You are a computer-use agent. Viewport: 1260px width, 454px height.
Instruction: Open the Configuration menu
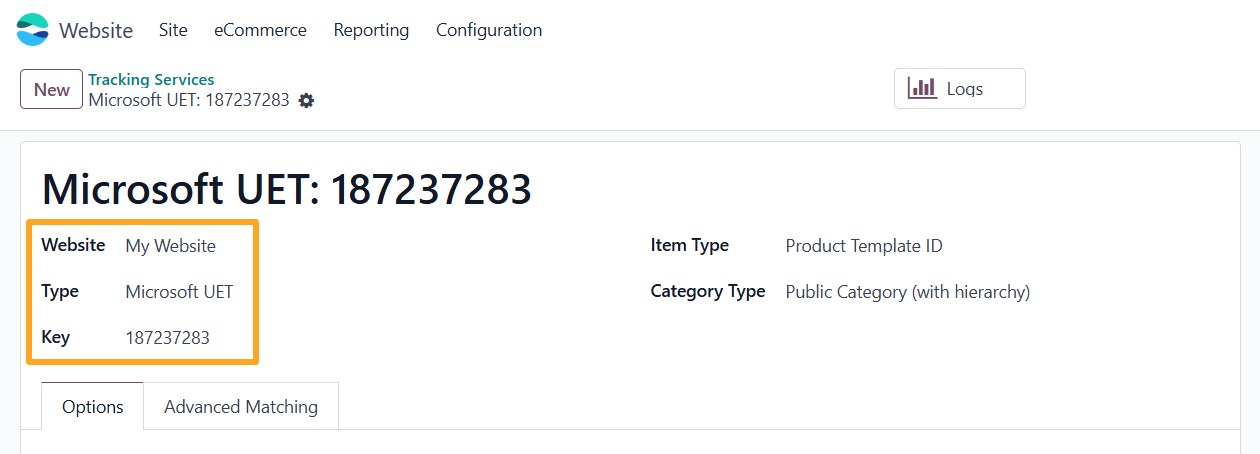click(x=489, y=30)
